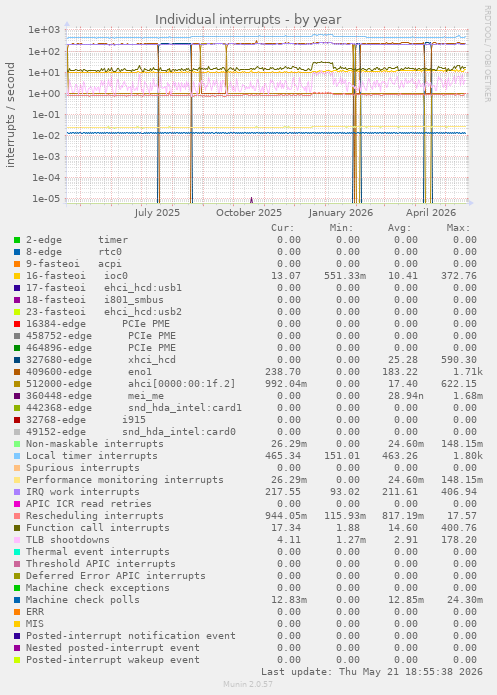The height and width of the screenshot is (695, 497).
Task: Click the graph title Individual interrupts - by year
Action: click(x=248, y=20)
